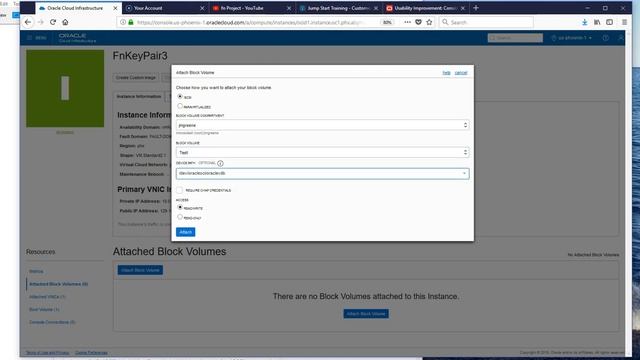The image size is (640, 360).
Task: Select the Instance Information tab
Action: pos(139,96)
